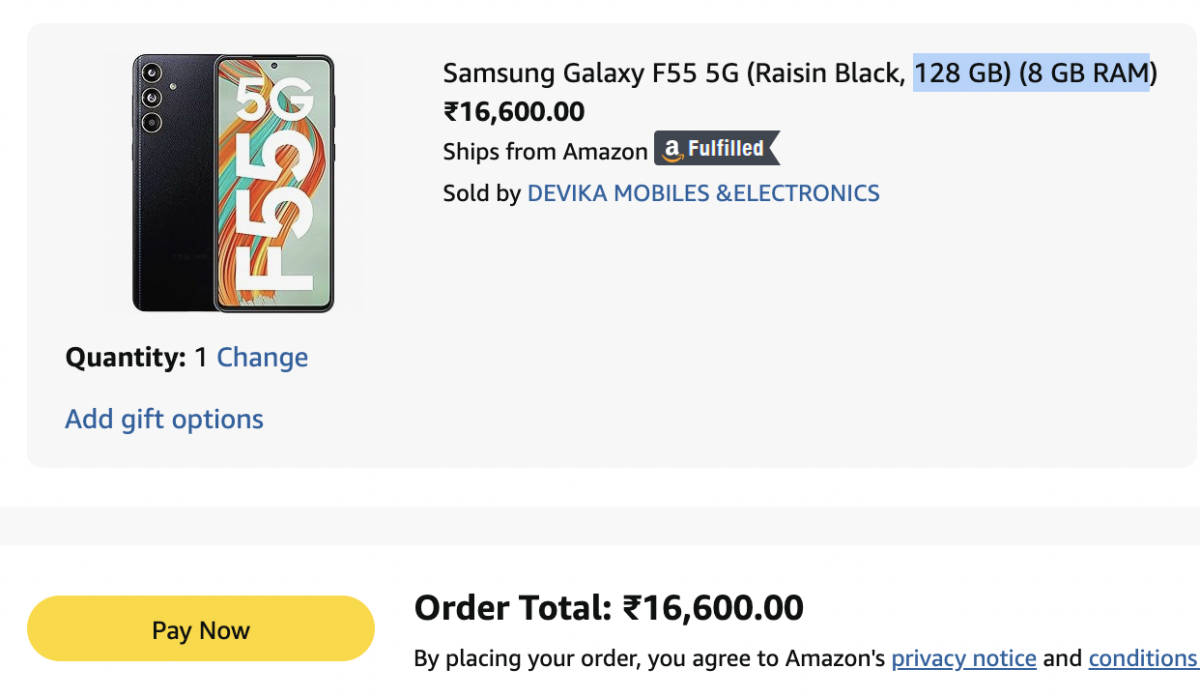Open the Samsung Galaxy F55 product thumbnail
Screen dimensions: 1200x698
[x=233, y=183]
